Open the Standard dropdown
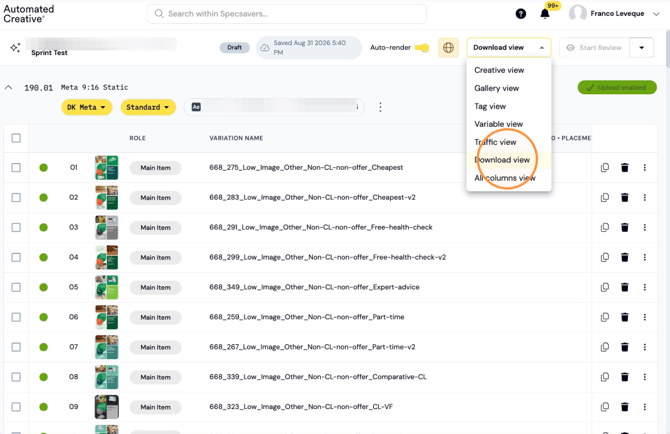This screenshot has height=434, width=670. pos(148,107)
